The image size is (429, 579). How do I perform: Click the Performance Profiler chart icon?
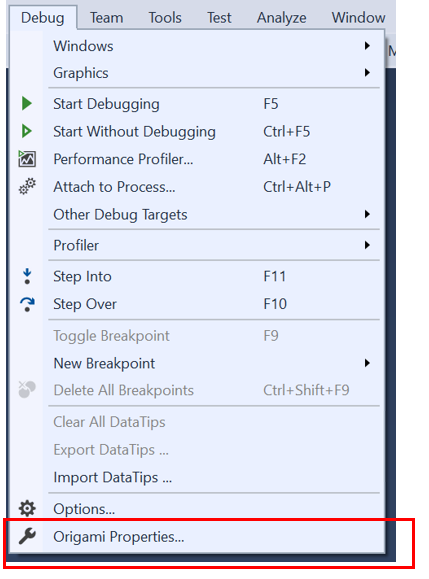pos(27,159)
